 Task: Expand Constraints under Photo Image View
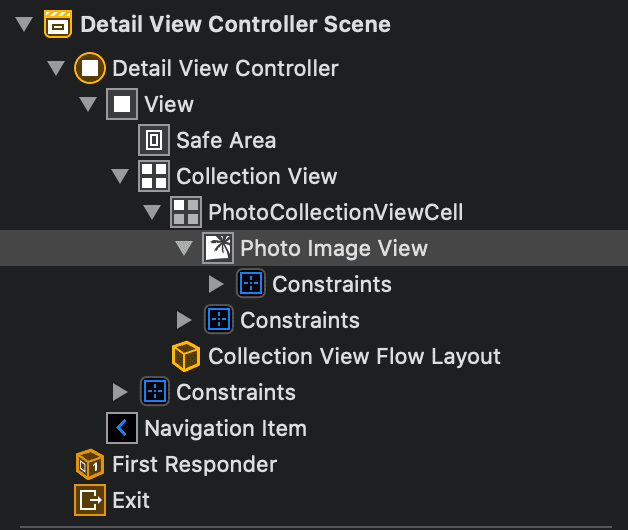[216, 284]
